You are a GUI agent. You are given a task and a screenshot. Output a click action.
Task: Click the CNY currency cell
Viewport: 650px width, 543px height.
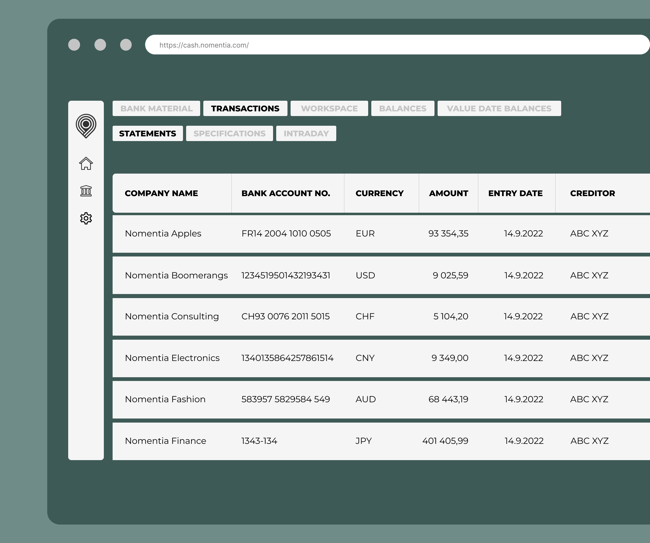[365, 358]
